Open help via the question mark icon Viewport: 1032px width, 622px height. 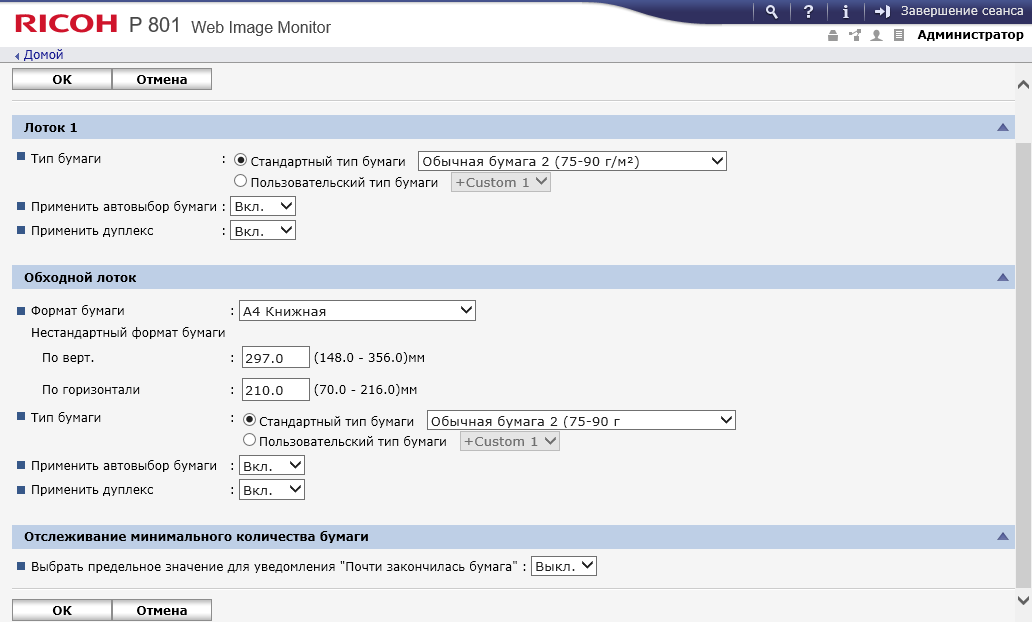click(808, 12)
